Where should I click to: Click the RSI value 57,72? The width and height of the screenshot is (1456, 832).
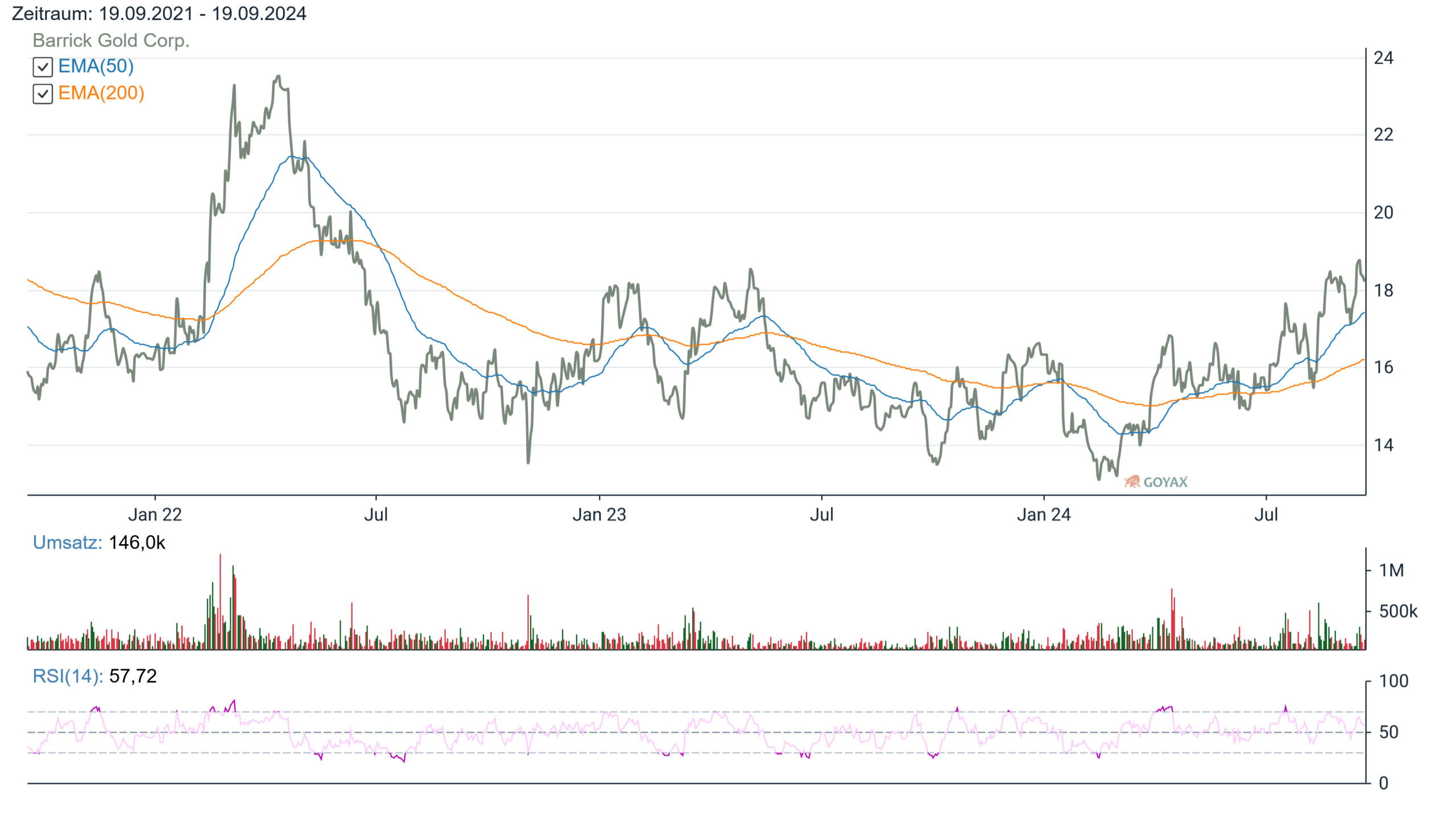pos(133,677)
